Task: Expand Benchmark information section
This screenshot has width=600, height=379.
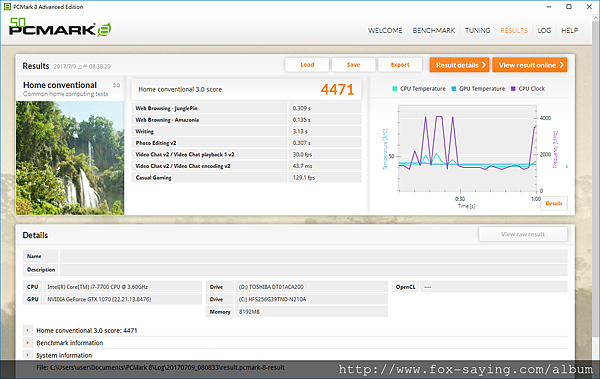Action: tap(28, 343)
